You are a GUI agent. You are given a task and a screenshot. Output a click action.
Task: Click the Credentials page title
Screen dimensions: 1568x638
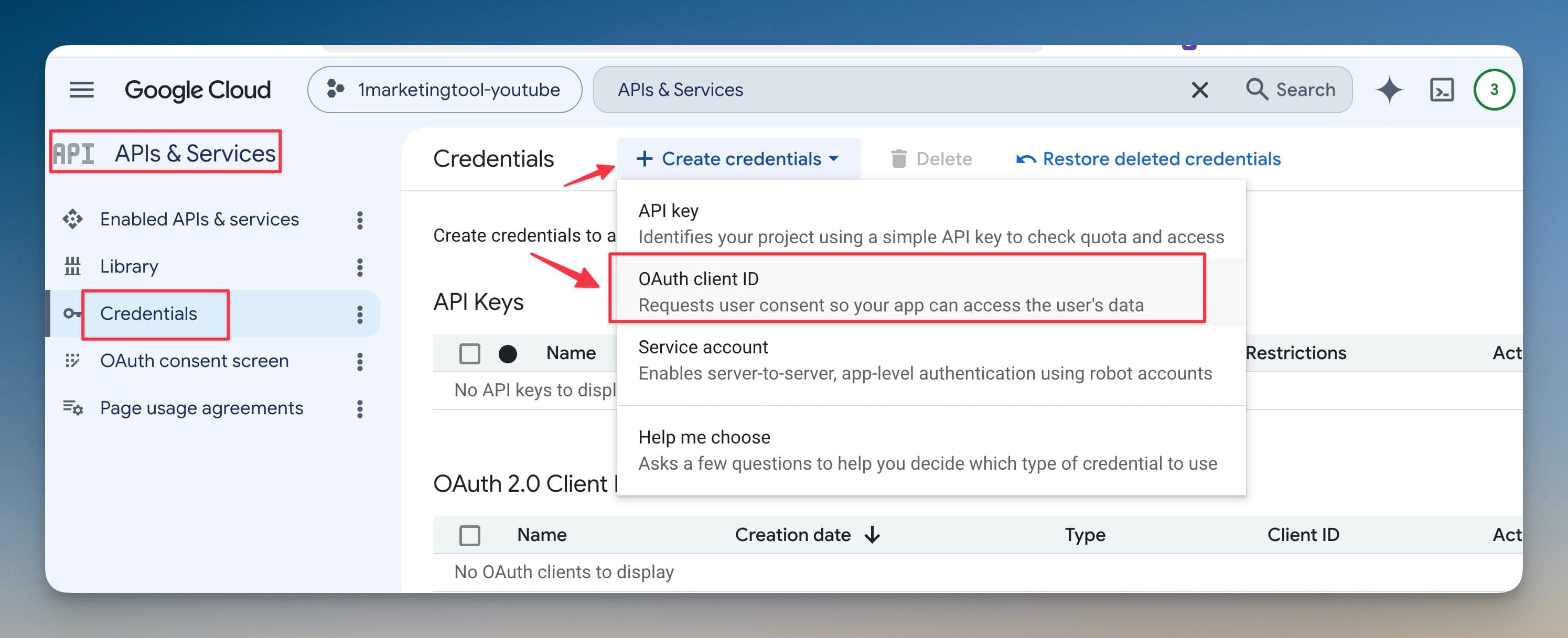(x=493, y=159)
